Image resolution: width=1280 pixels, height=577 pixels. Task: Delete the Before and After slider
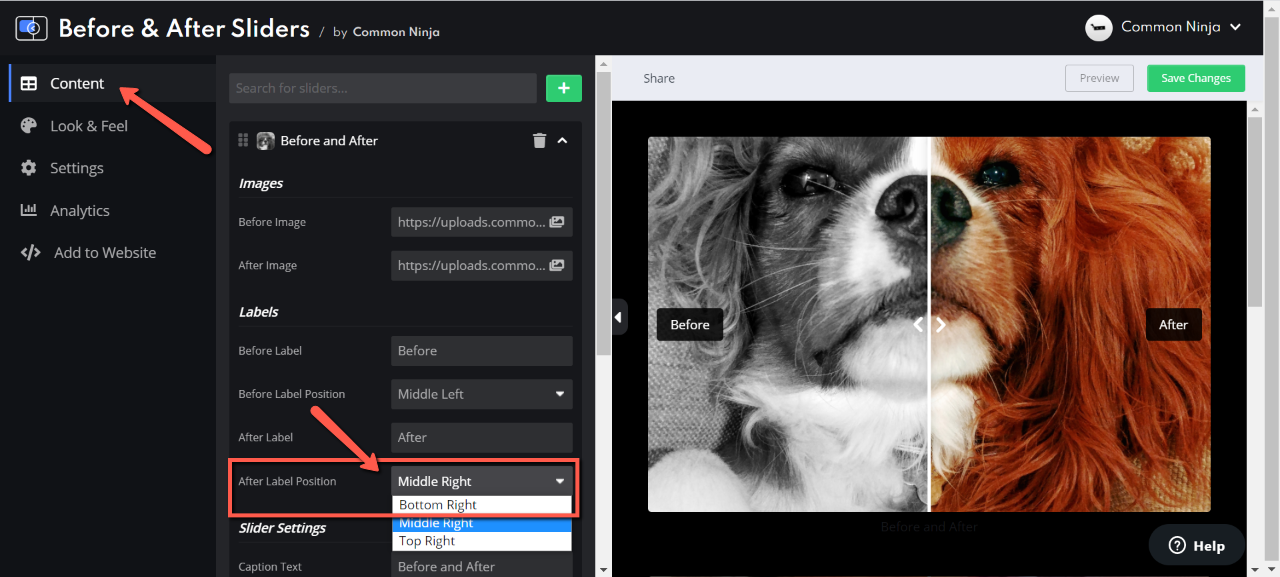539,141
